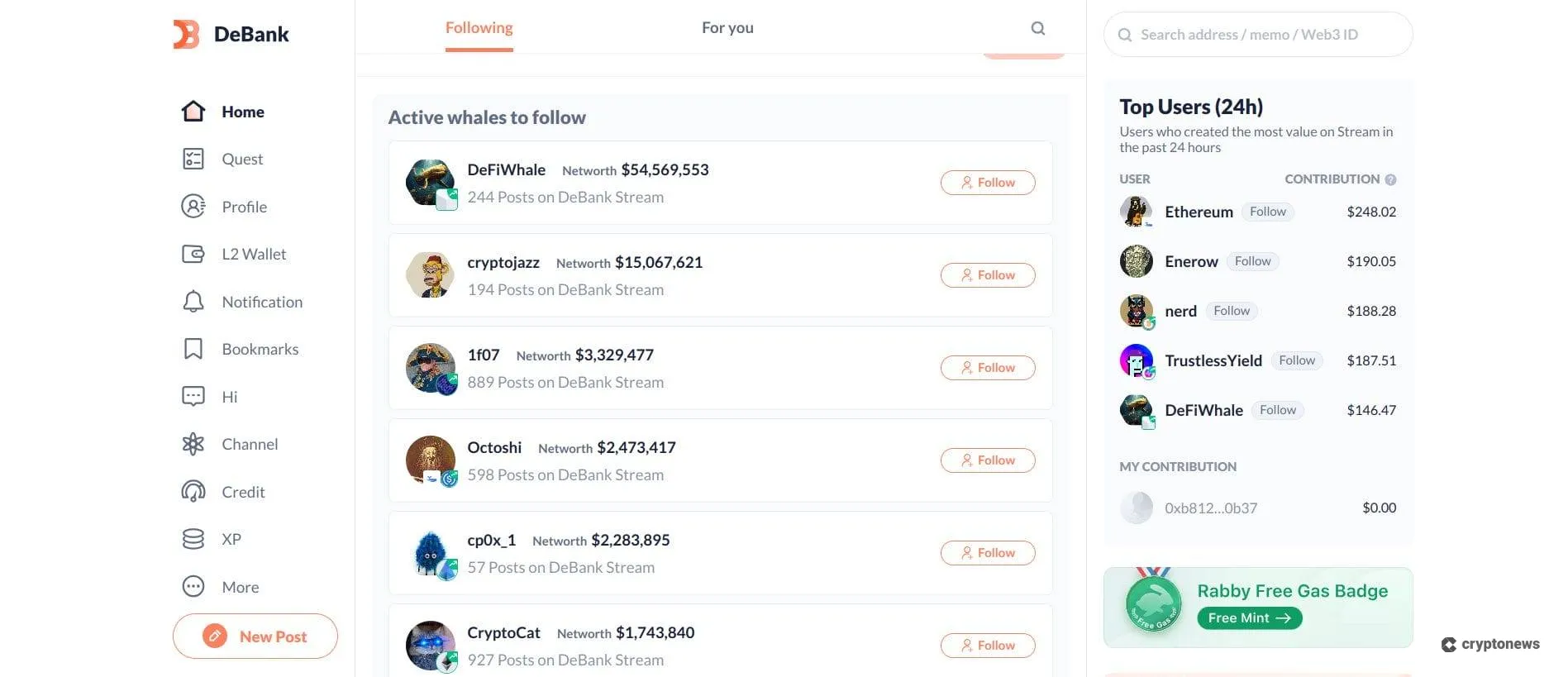The image size is (1568, 677).
Task: Click the Credit gauge icon
Action: [193, 492]
